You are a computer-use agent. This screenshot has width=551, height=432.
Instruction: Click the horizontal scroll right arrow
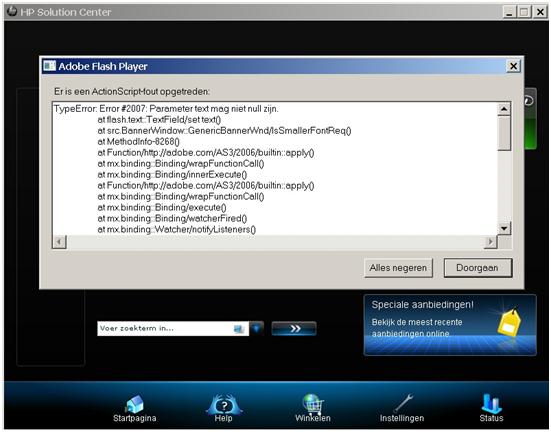pos(491,242)
